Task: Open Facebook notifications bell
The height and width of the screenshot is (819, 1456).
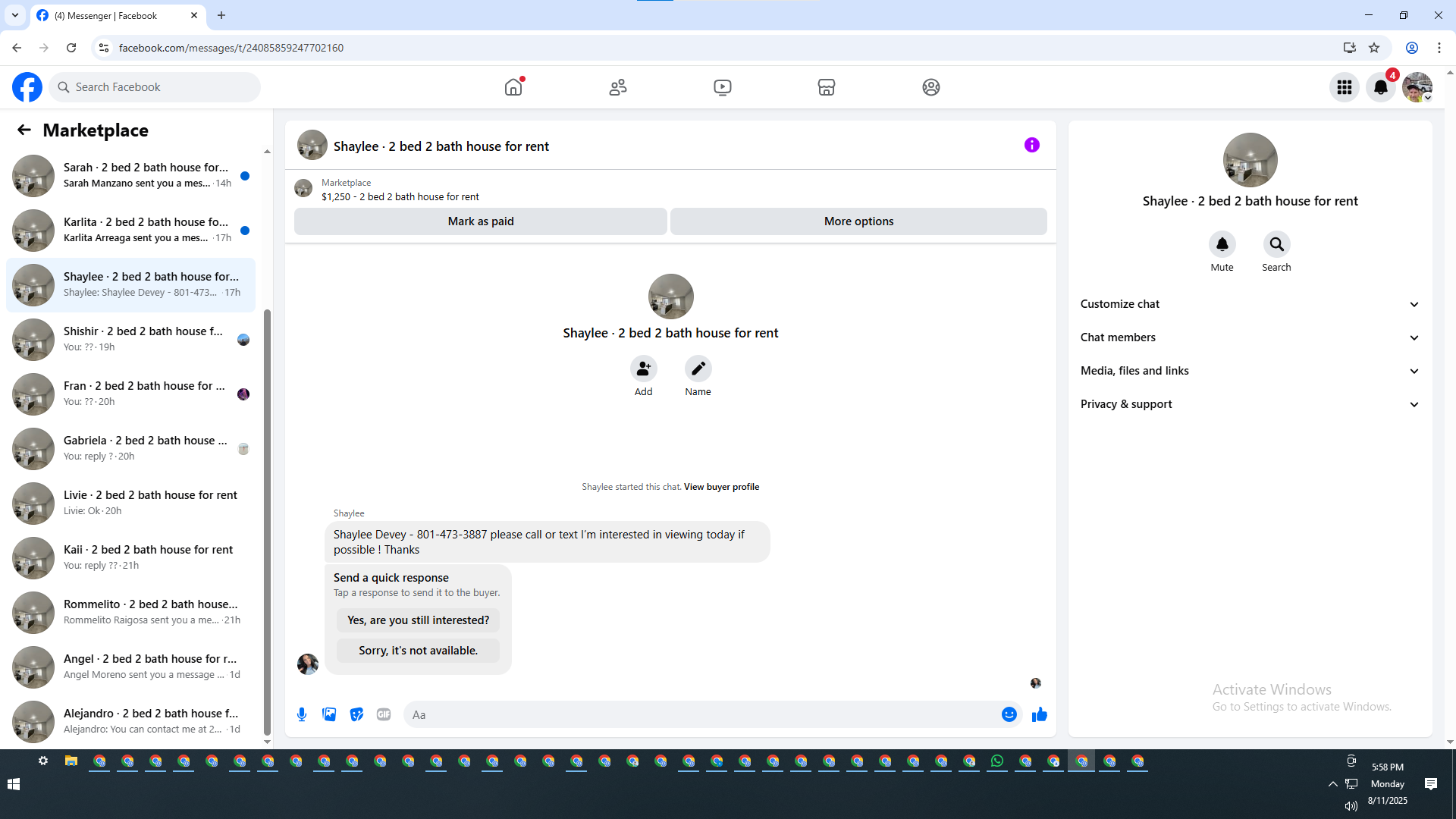Action: point(1381,87)
